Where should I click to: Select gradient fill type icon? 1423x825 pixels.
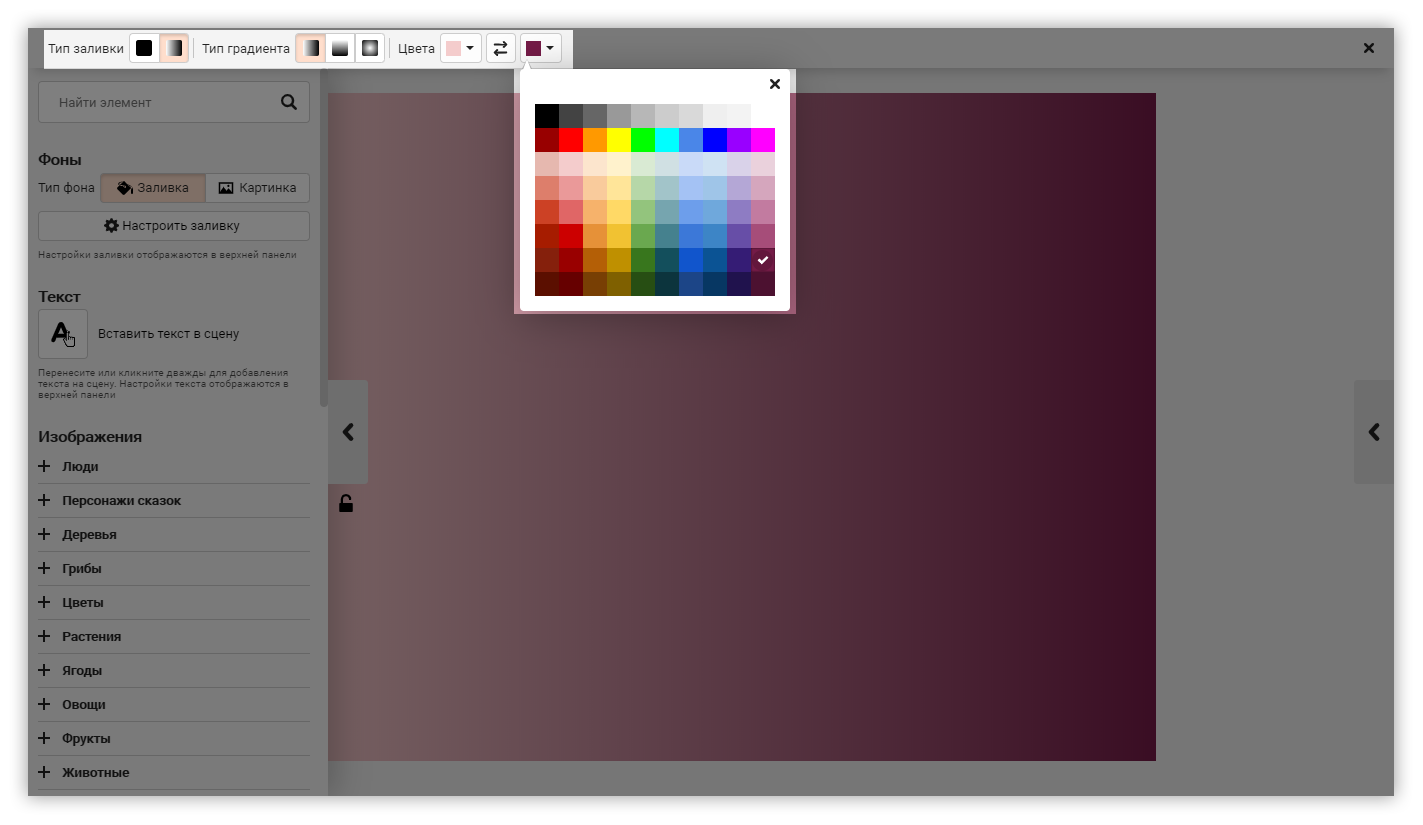coord(174,48)
